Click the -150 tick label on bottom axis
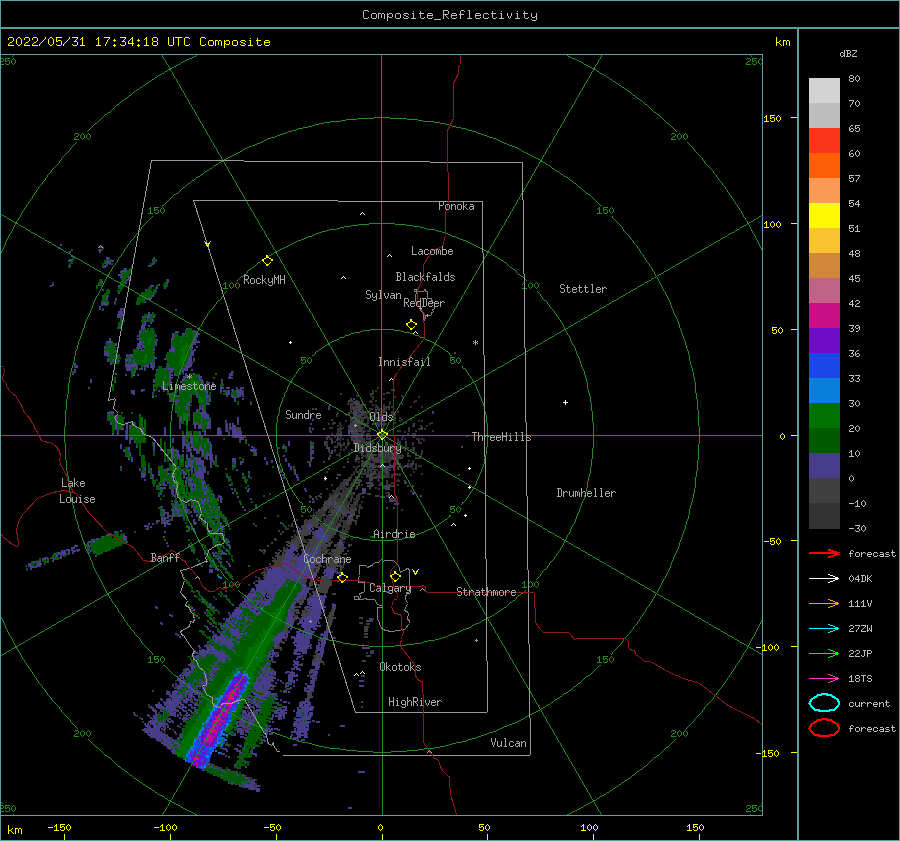 click(x=59, y=827)
